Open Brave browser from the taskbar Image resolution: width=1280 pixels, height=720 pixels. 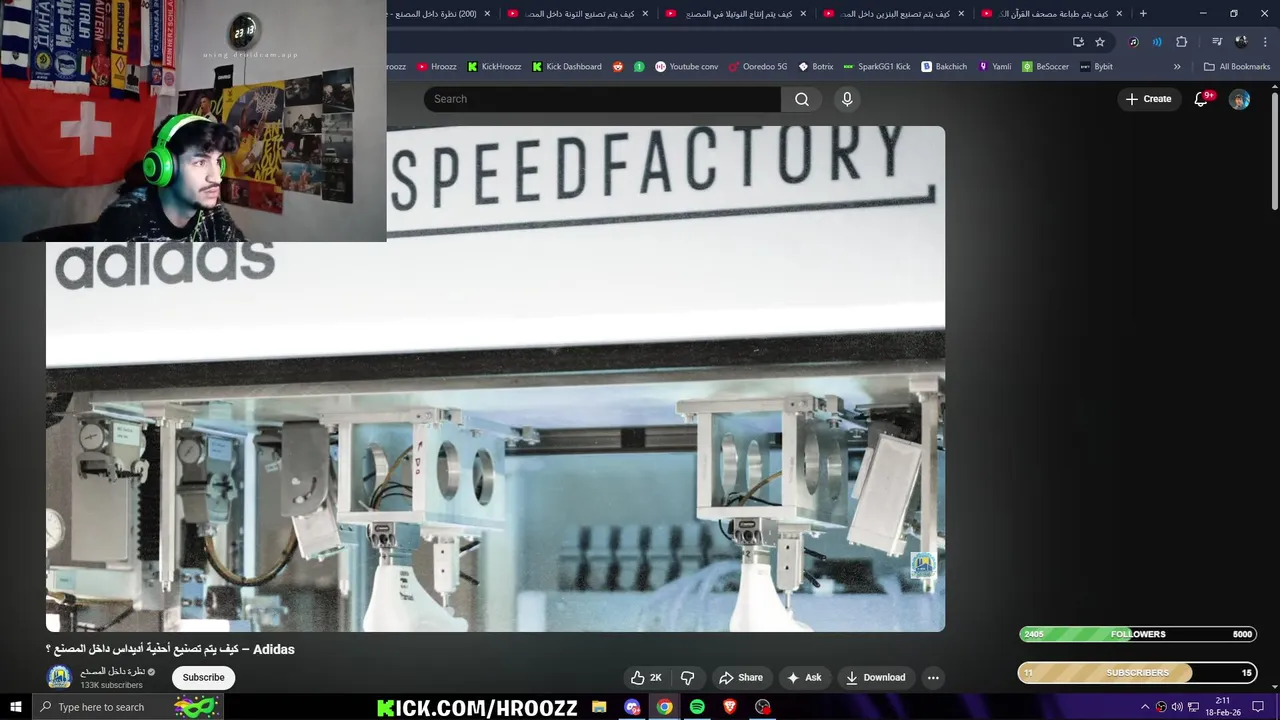730,707
